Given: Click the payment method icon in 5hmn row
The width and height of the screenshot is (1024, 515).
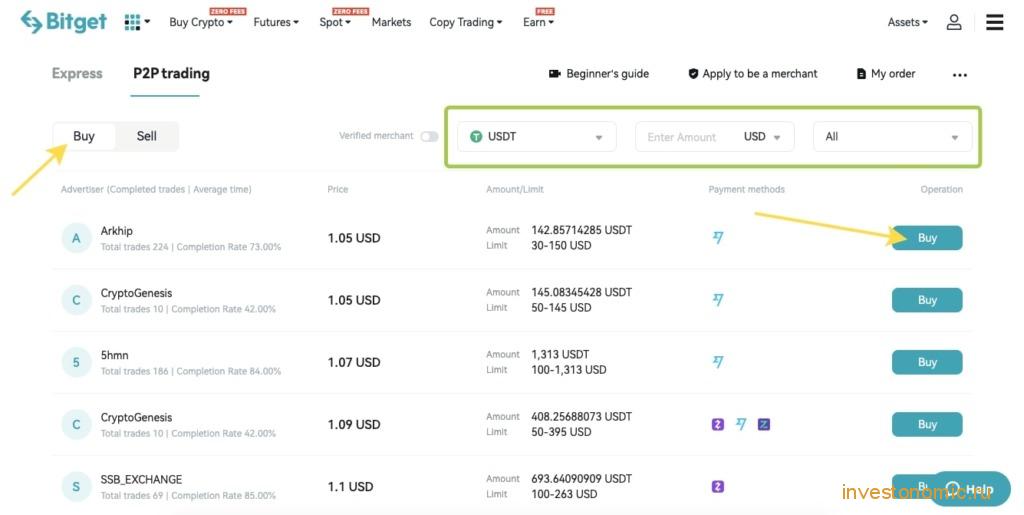Looking at the screenshot, I should point(718,362).
